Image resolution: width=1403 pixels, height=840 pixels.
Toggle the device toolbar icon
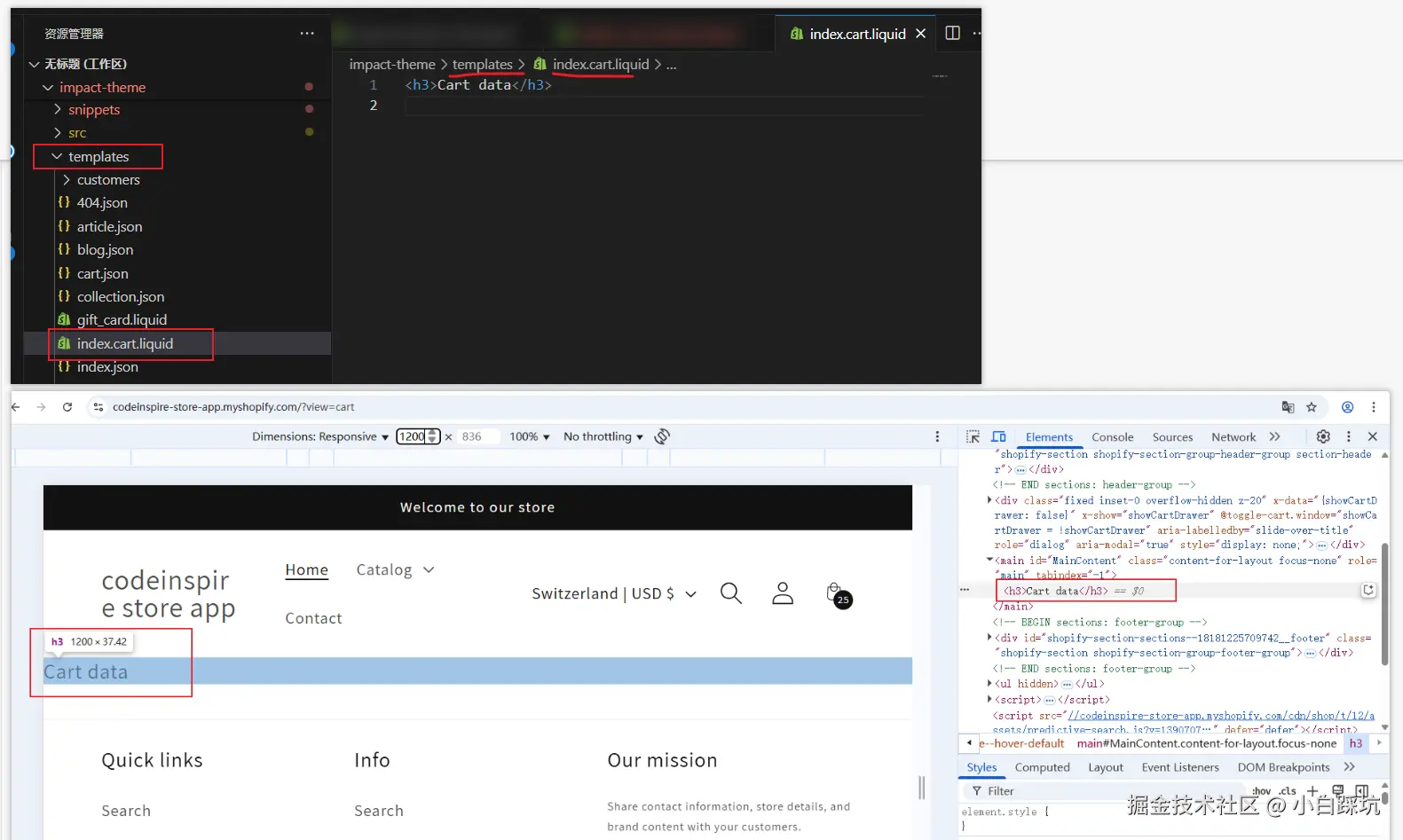(998, 436)
